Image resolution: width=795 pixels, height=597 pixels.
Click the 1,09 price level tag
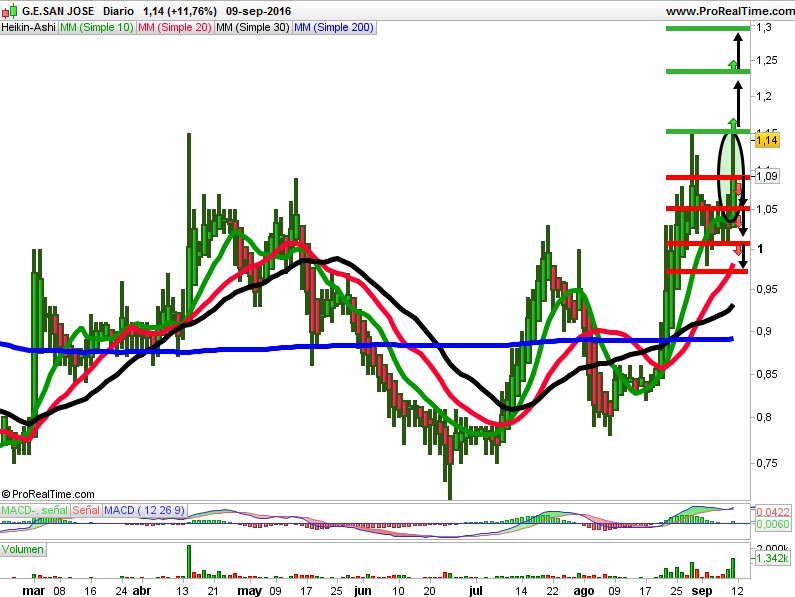pos(767,176)
